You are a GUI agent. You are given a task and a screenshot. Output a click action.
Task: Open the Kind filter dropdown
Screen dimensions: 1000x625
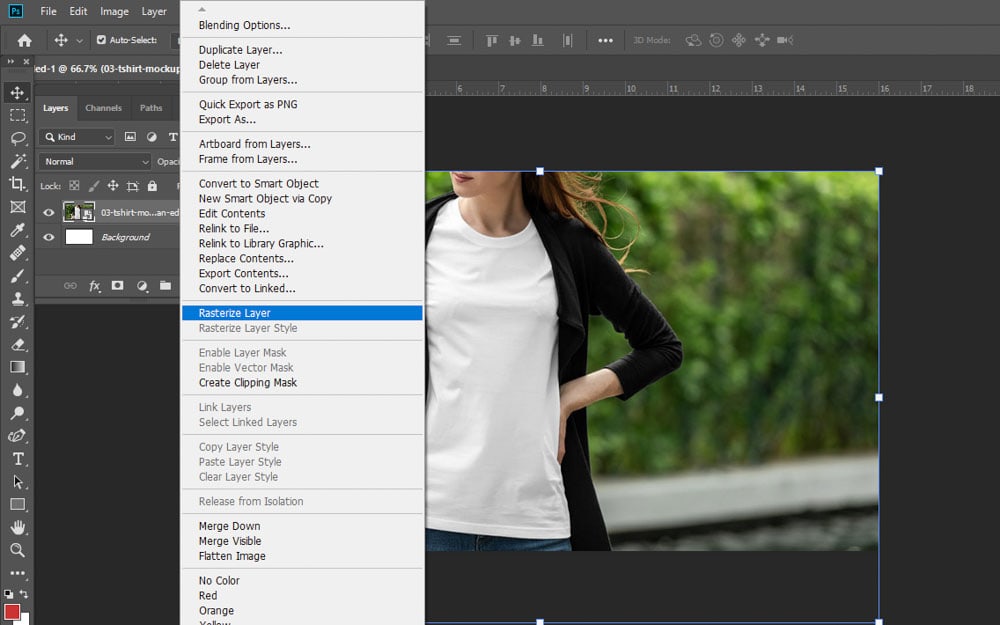coord(76,136)
